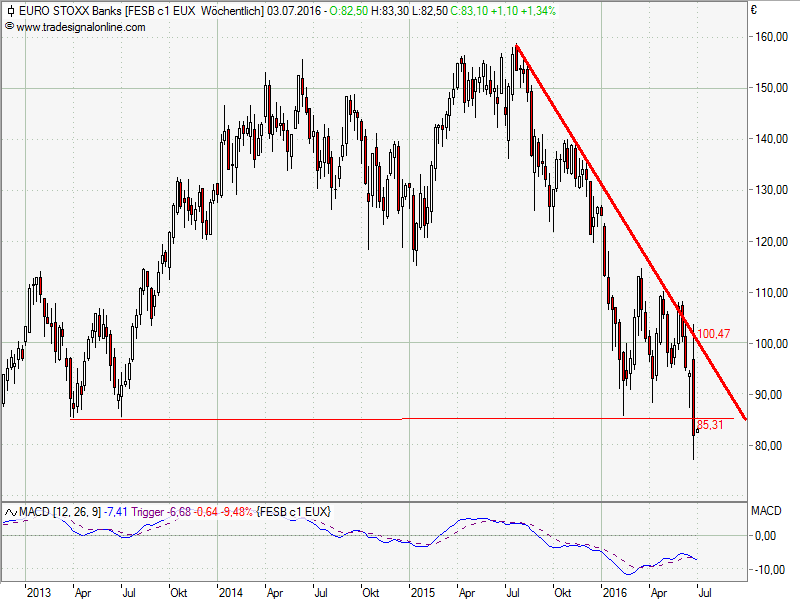Screen dimensions: 800x600
Task: Select the EURO STOXX Banks chart title
Action: coord(66,12)
